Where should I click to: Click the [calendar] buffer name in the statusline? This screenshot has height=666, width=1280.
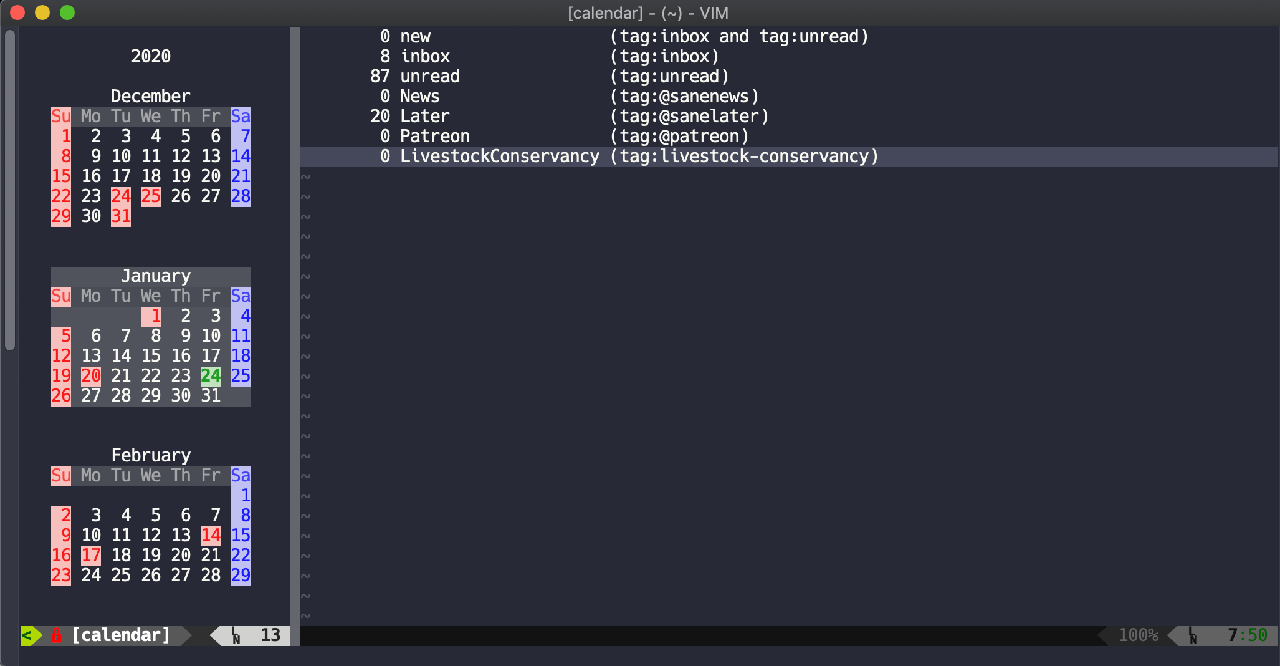(121, 635)
